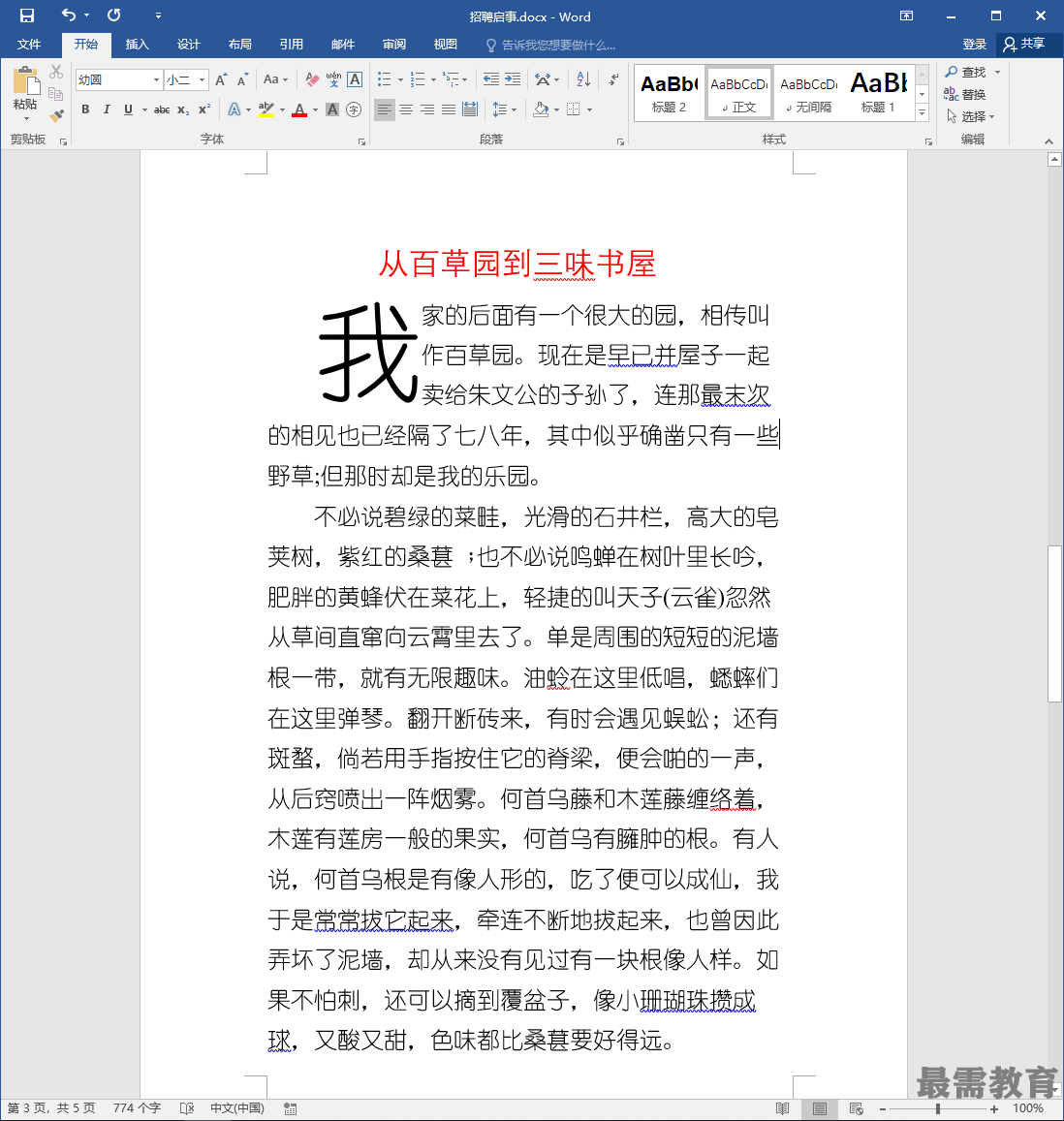The height and width of the screenshot is (1121, 1064).
Task: Click the 774 个字 word count
Action: [x=137, y=1108]
